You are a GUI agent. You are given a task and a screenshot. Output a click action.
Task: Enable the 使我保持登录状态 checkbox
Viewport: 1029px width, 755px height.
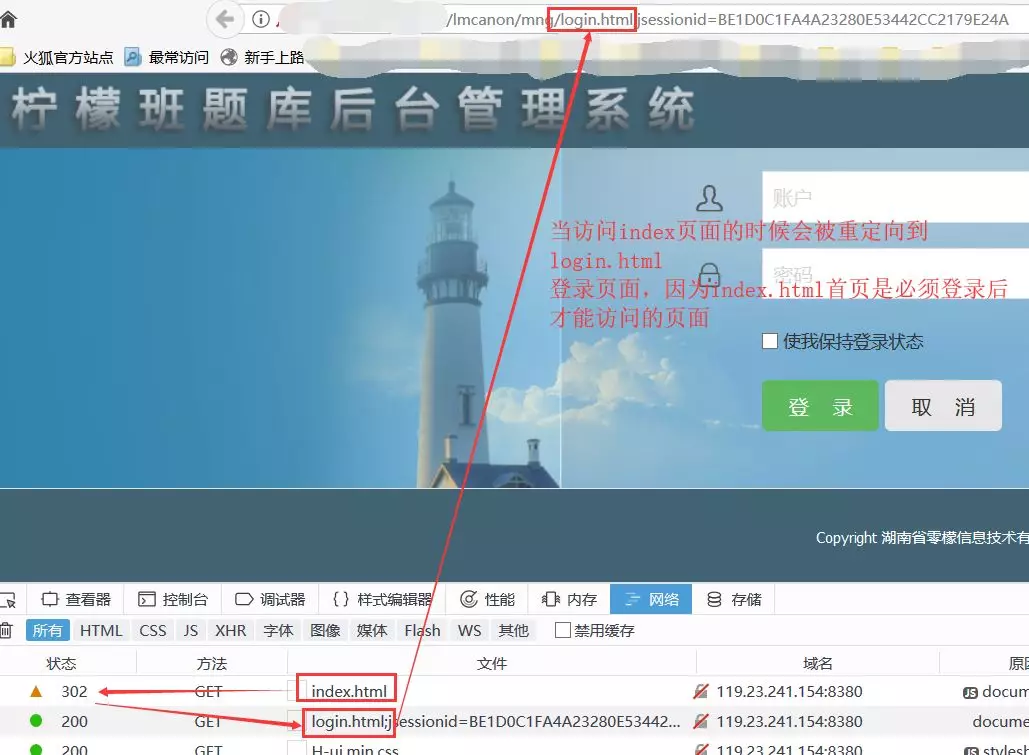click(770, 342)
